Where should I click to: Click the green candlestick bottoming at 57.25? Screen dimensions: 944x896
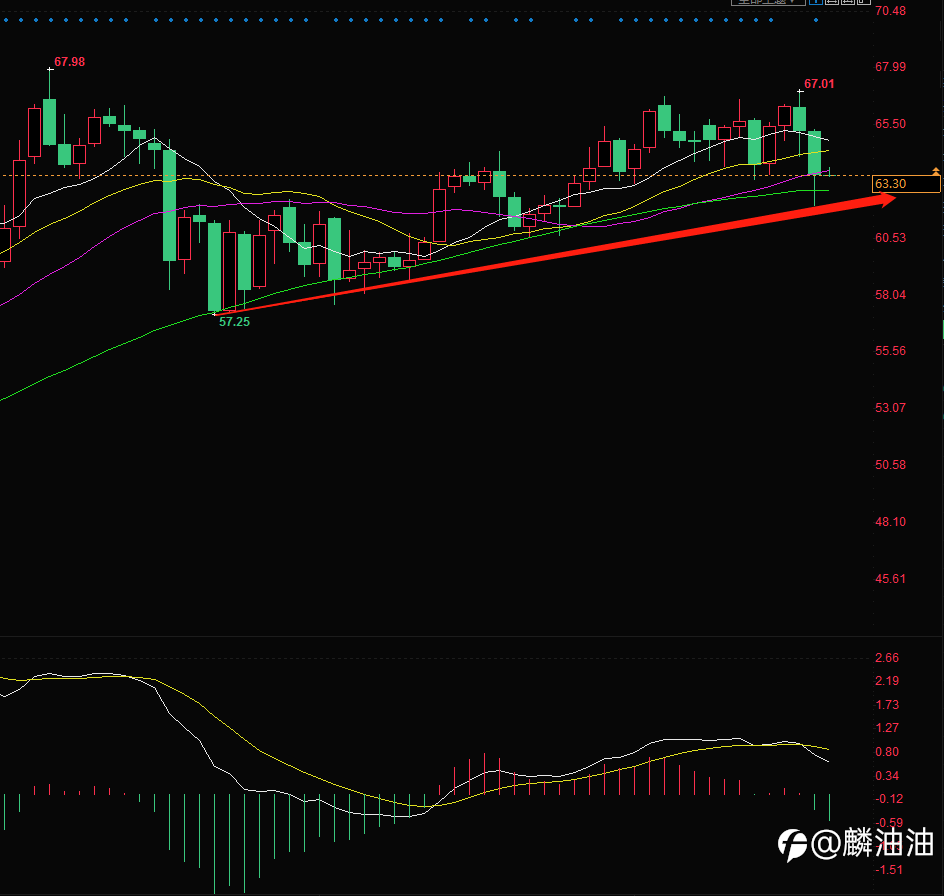click(x=215, y=267)
